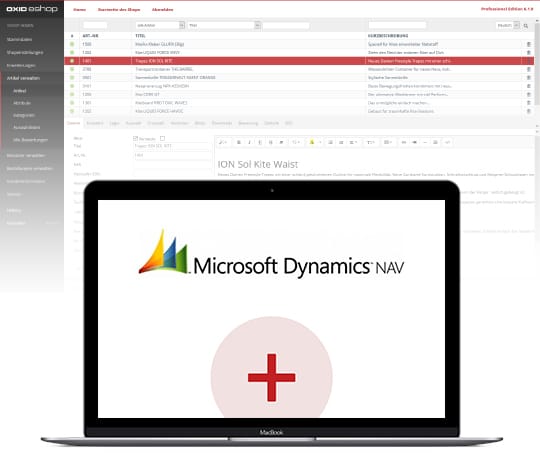Sort by the KURZBESCHREIBUNG column header

click(x=388, y=36)
